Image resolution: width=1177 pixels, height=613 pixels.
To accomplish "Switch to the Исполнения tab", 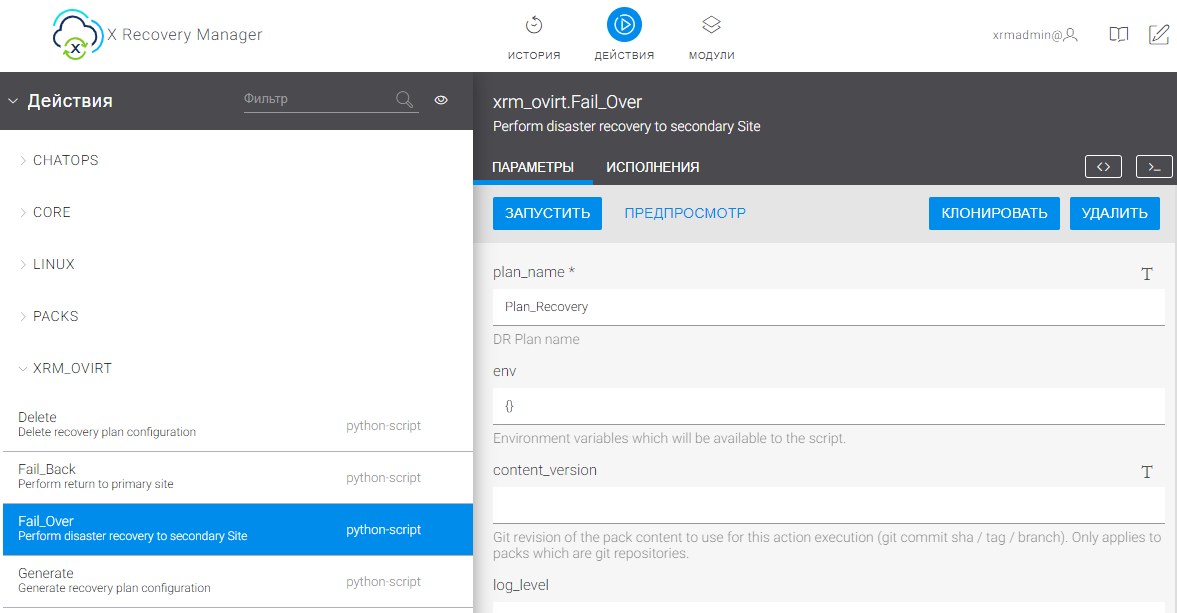I will click(652, 167).
